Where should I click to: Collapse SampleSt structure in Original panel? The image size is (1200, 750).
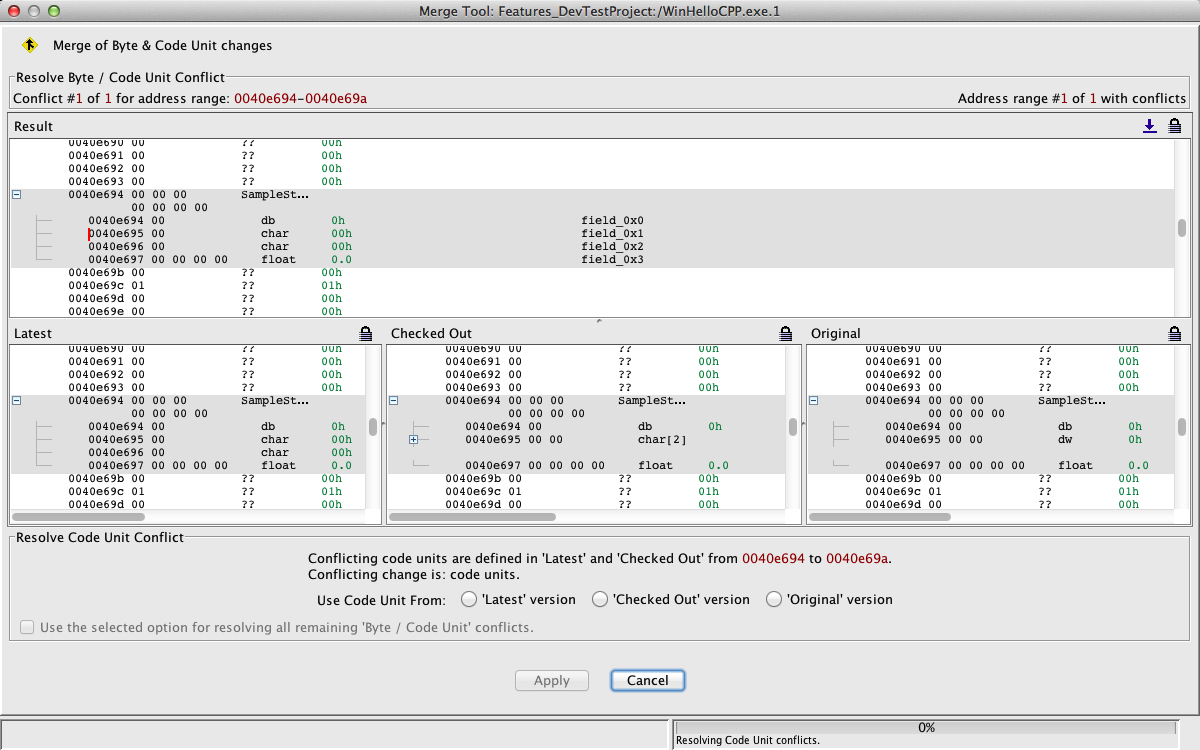coord(813,401)
